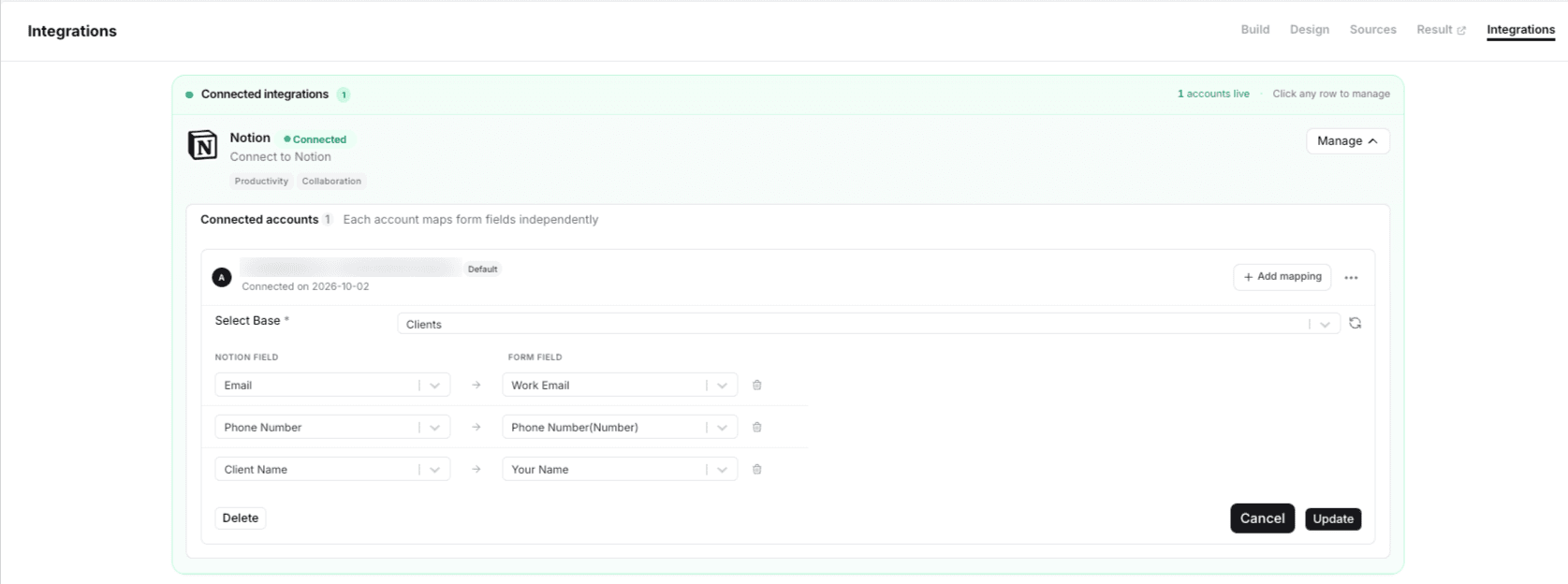This screenshot has height=584, width=1568.
Task: Click the Delete button
Action: [241, 518]
